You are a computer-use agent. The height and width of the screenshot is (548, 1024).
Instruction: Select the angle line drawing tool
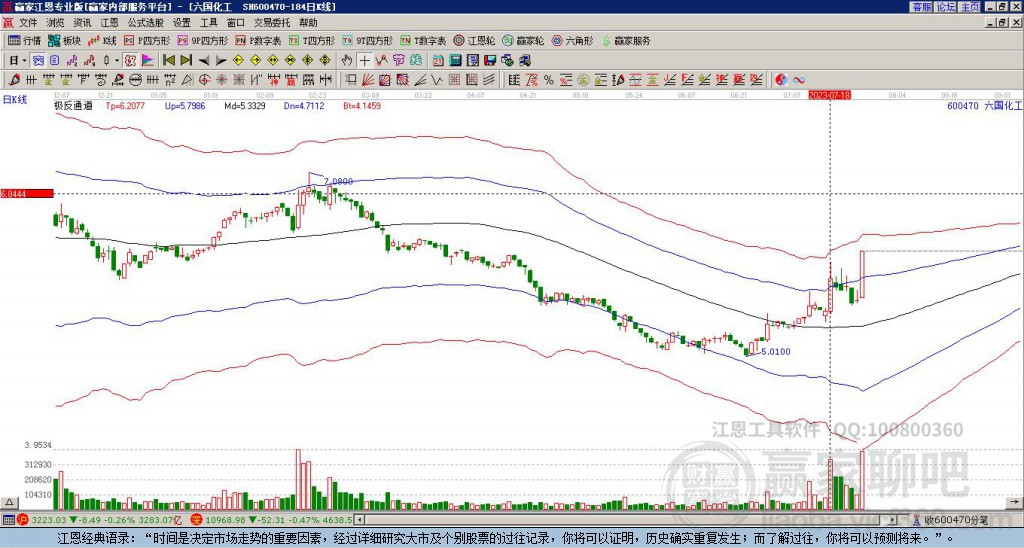click(420, 80)
